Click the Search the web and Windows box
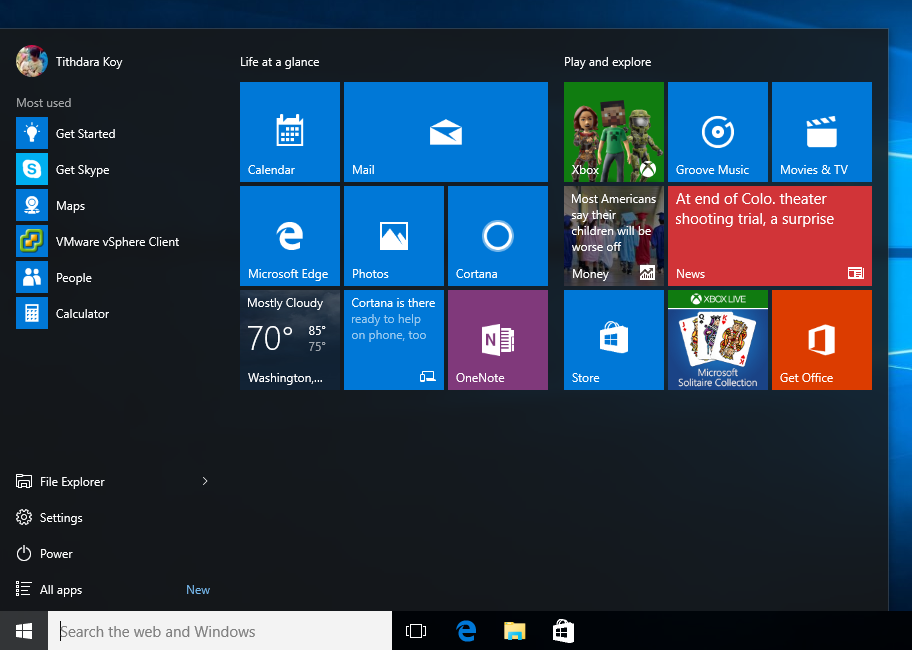 220,631
